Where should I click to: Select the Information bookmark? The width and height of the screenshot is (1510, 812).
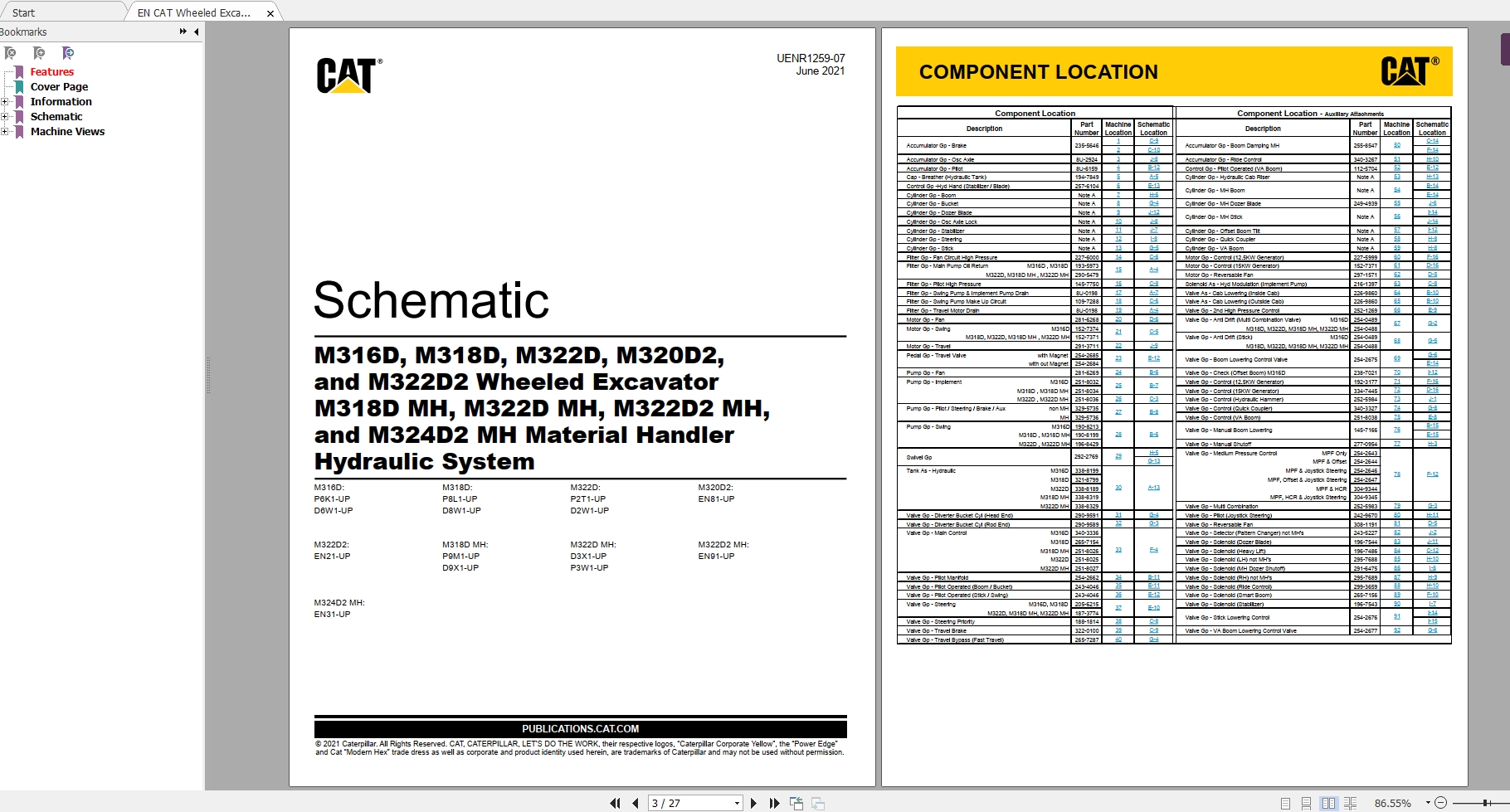click(61, 102)
